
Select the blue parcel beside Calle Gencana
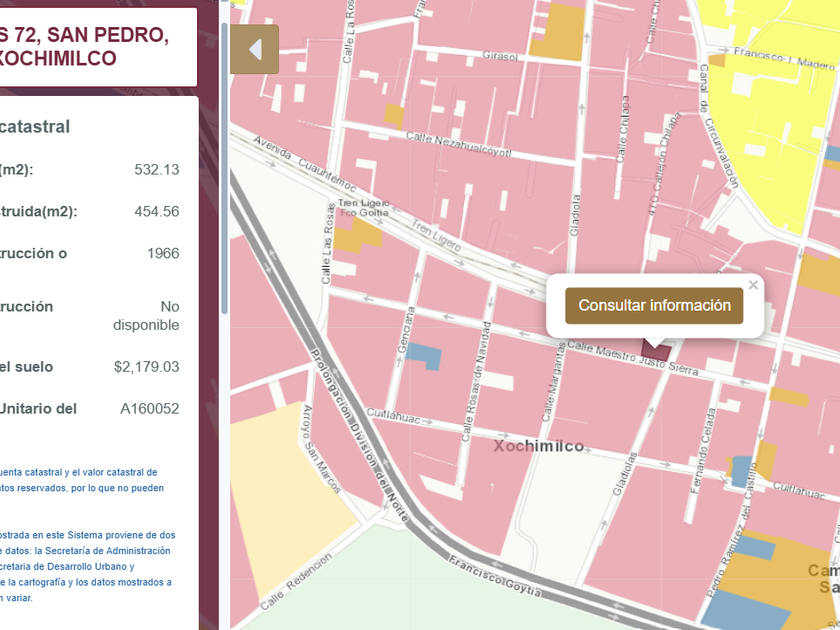click(x=424, y=355)
